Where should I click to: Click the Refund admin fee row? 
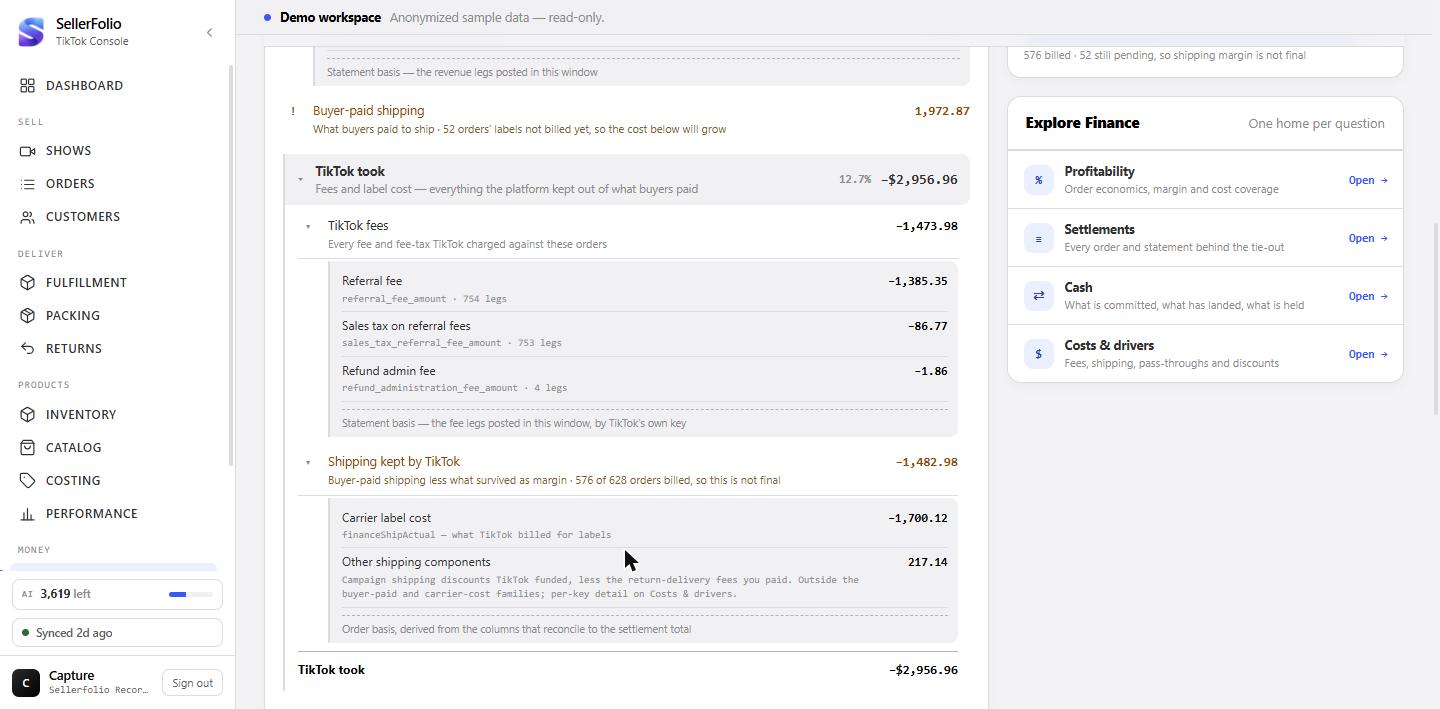click(x=644, y=379)
